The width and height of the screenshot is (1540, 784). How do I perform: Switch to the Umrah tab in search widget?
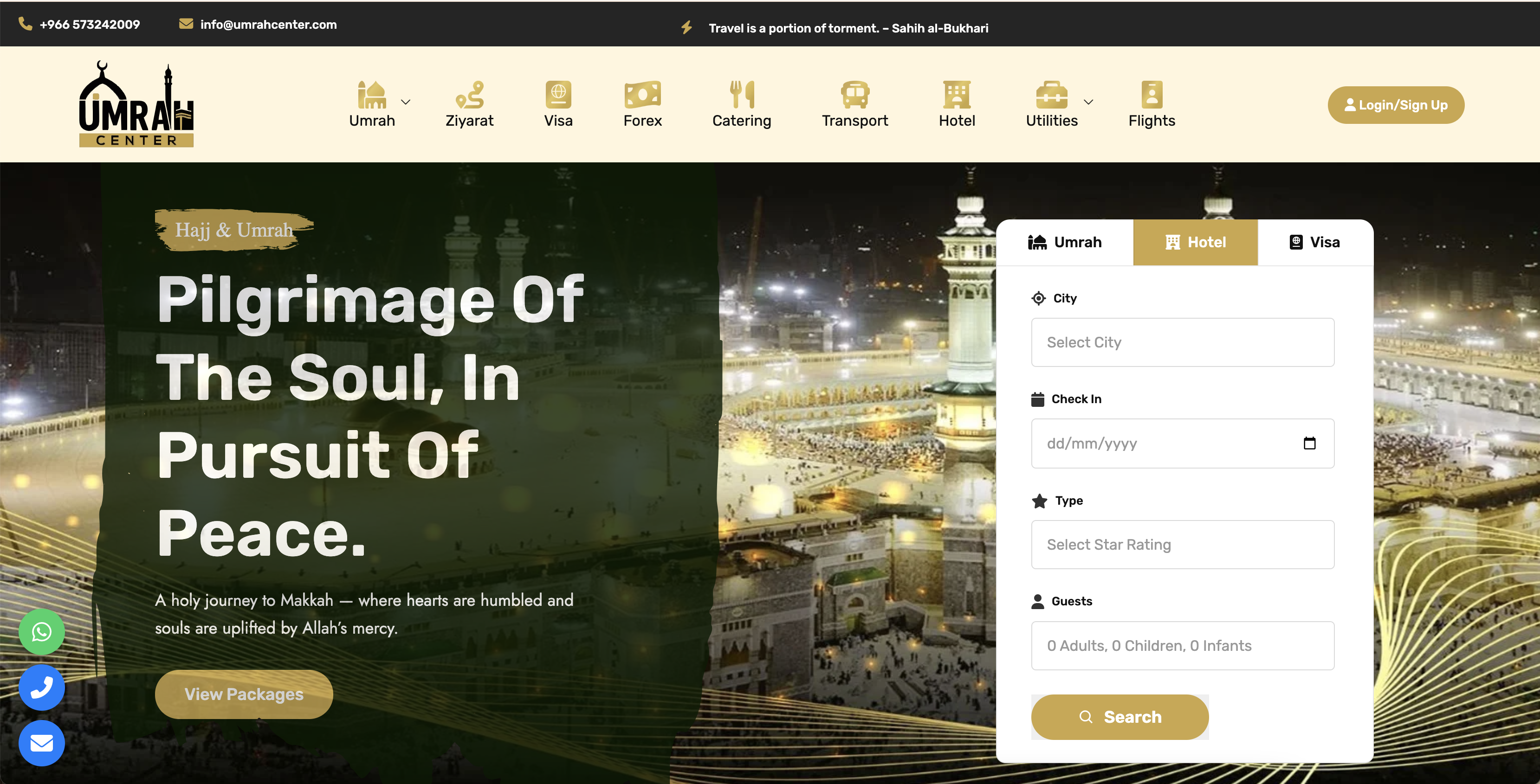[1066, 242]
